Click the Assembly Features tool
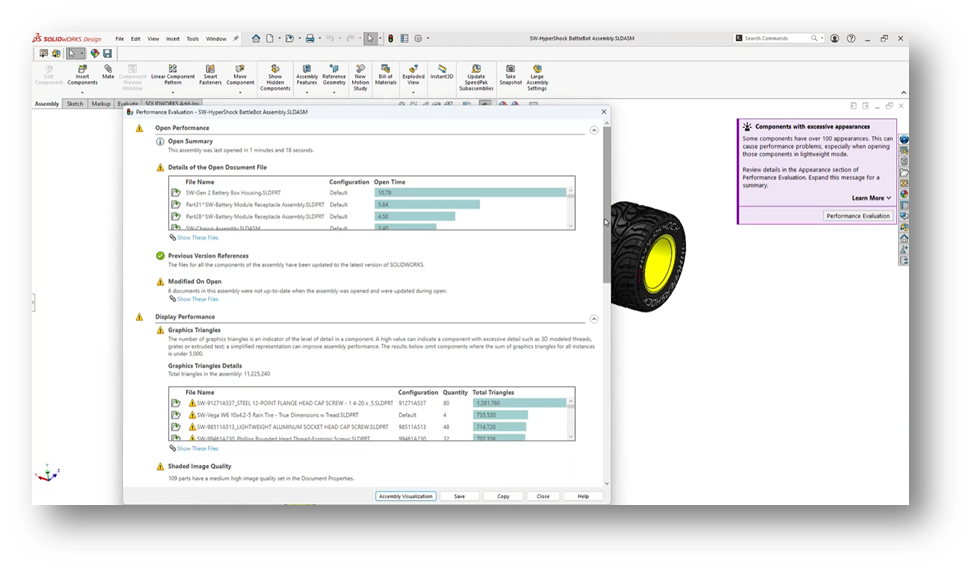Viewport: 974px width, 570px height. (307, 75)
